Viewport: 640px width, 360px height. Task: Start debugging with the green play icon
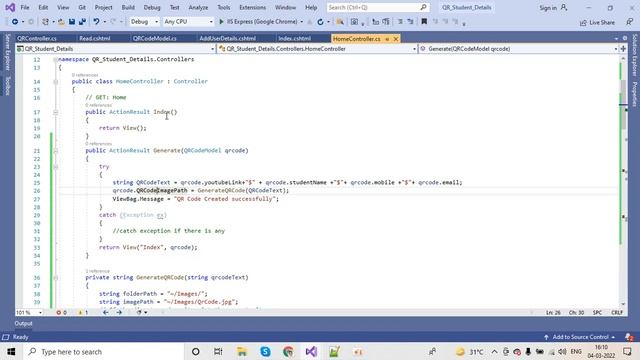[221, 22]
